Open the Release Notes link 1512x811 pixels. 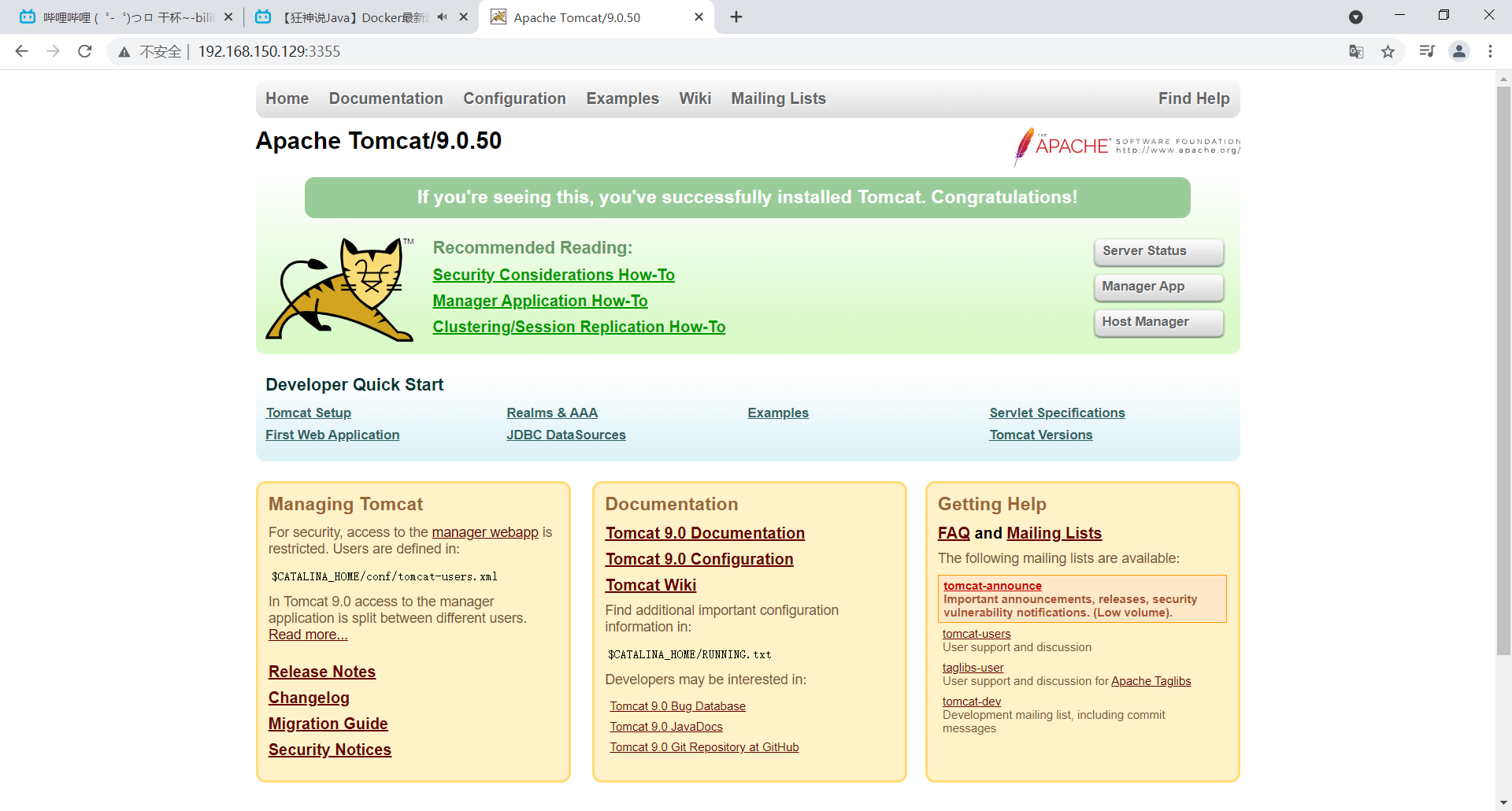322,672
